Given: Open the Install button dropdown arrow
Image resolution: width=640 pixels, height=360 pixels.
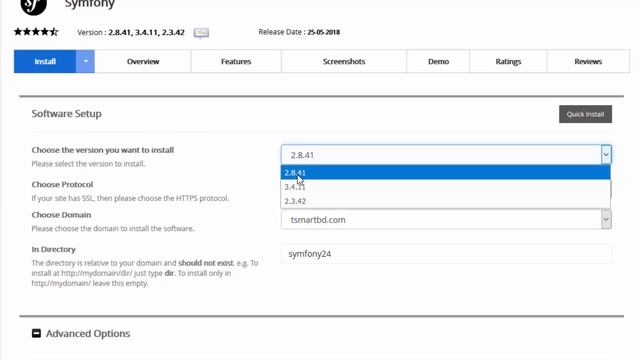Looking at the screenshot, I should click(x=85, y=62).
